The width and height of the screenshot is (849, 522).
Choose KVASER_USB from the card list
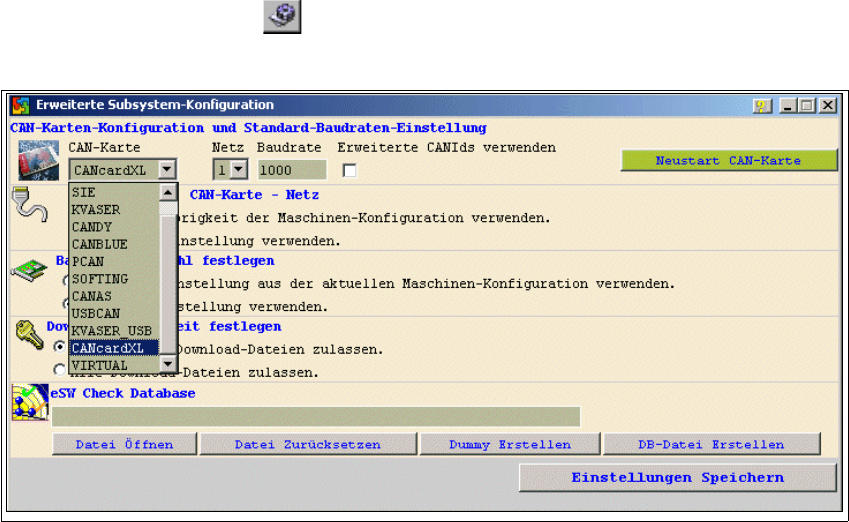114,331
